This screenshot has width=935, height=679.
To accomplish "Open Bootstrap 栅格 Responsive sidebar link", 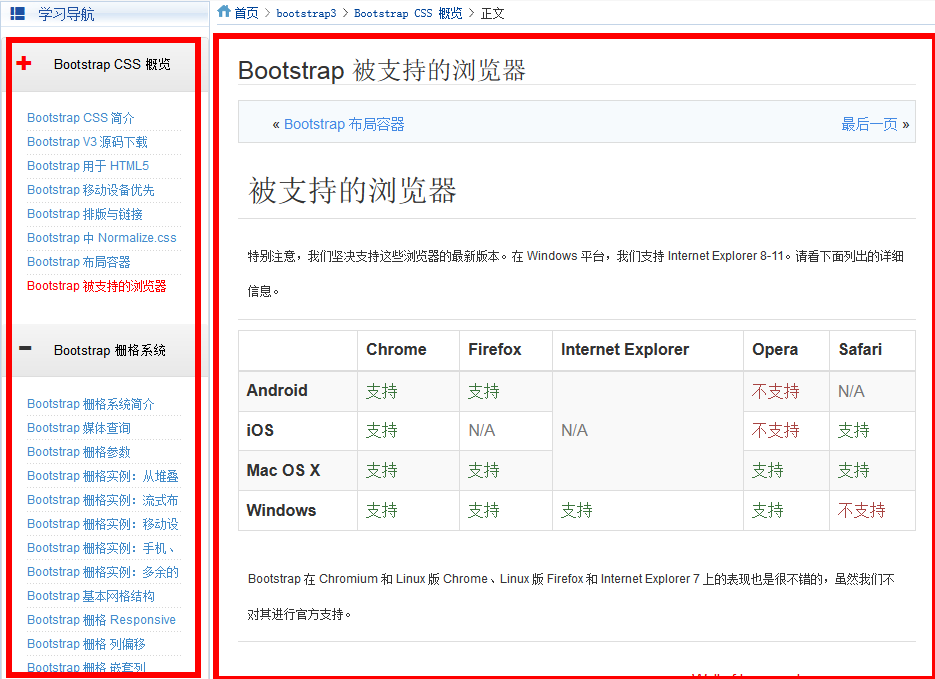I will click(x=101, y=620).
